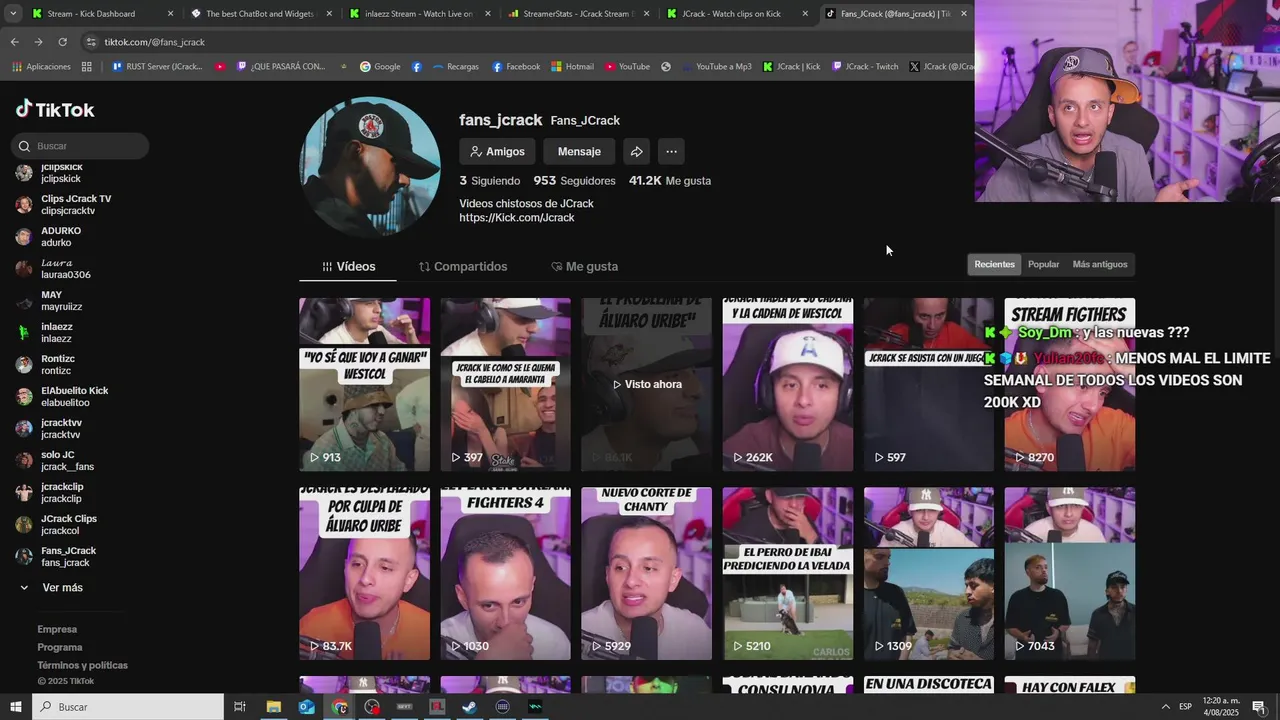This screenshot has width=1280, height=720.
Task: Open Outlook from the taskbar
Action: [x=306, y=707]
